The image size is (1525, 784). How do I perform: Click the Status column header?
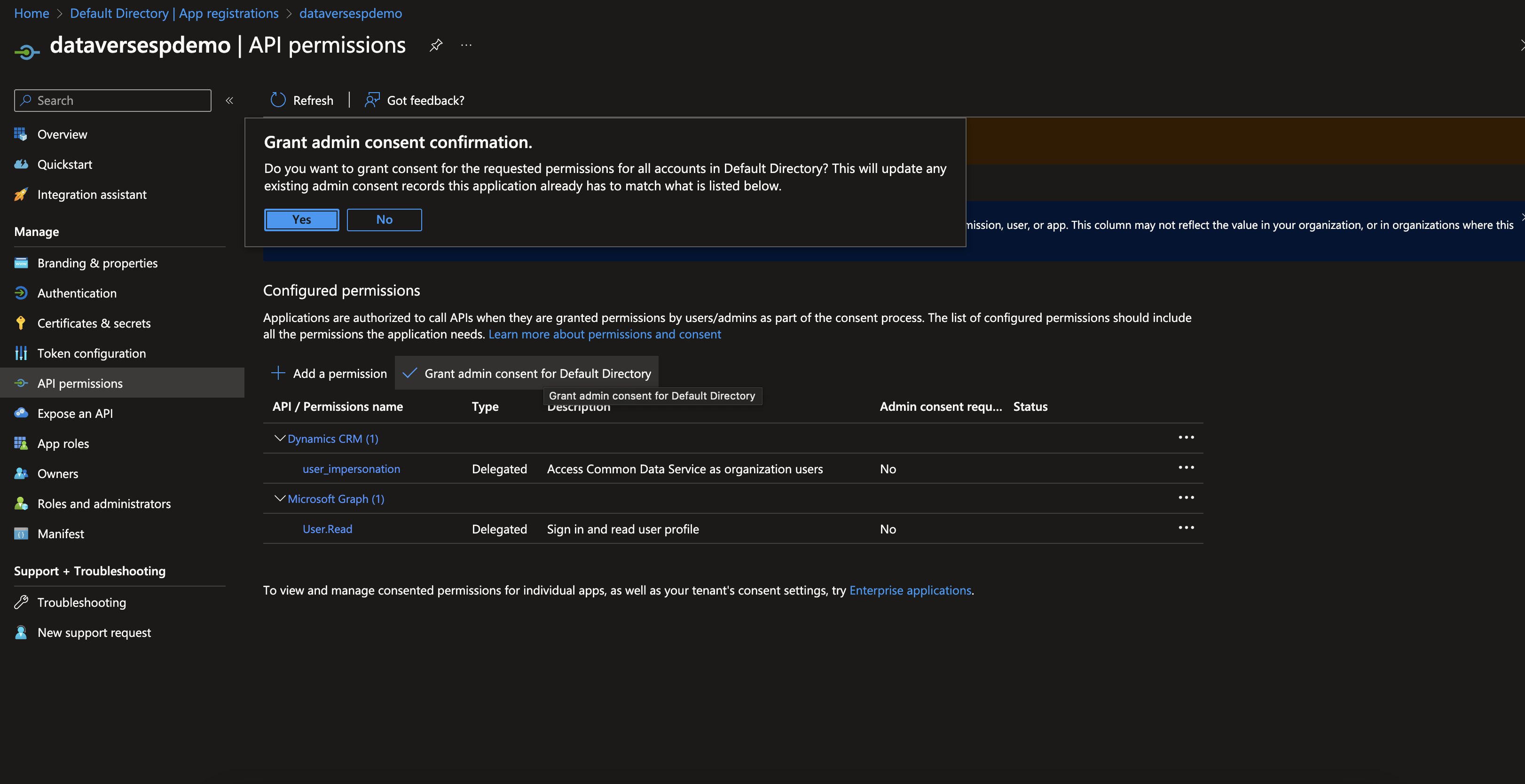[x=1030, y=407]
